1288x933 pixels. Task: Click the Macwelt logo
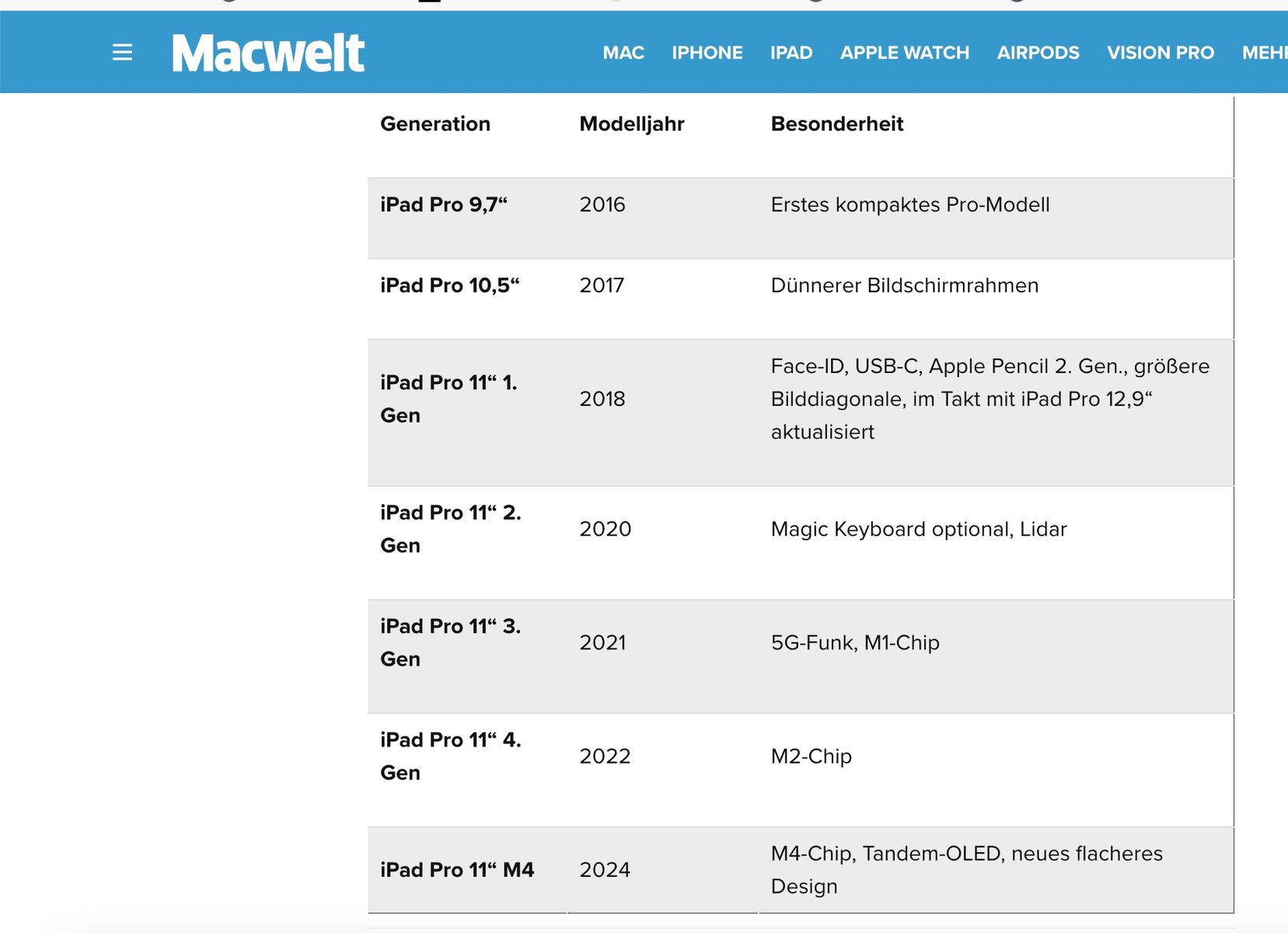pos(268,53)
